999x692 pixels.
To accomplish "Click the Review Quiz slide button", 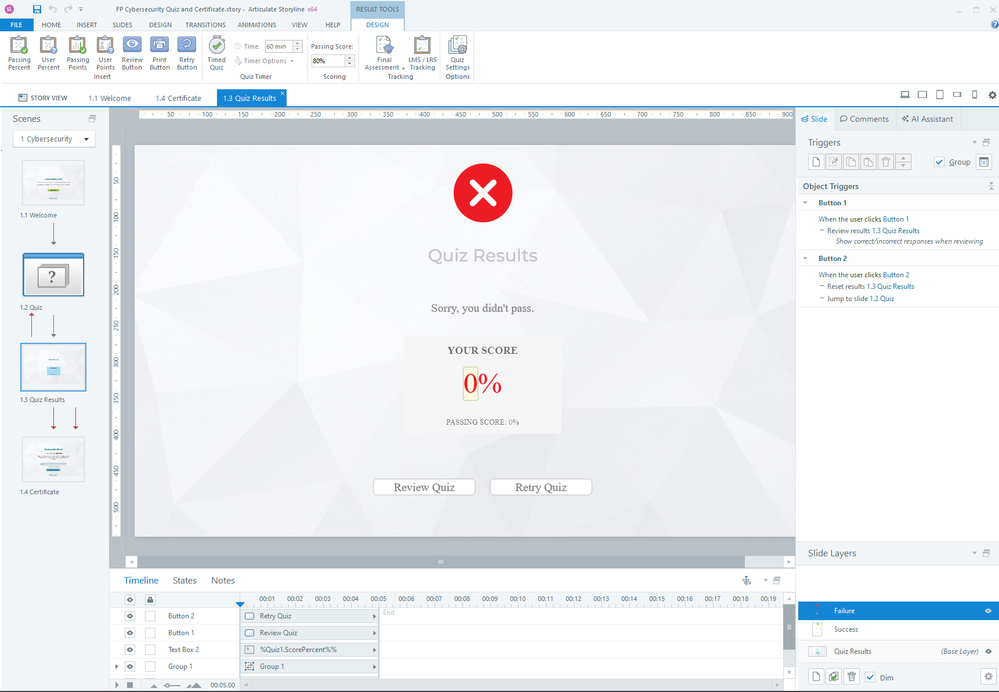I will point(424,487).
